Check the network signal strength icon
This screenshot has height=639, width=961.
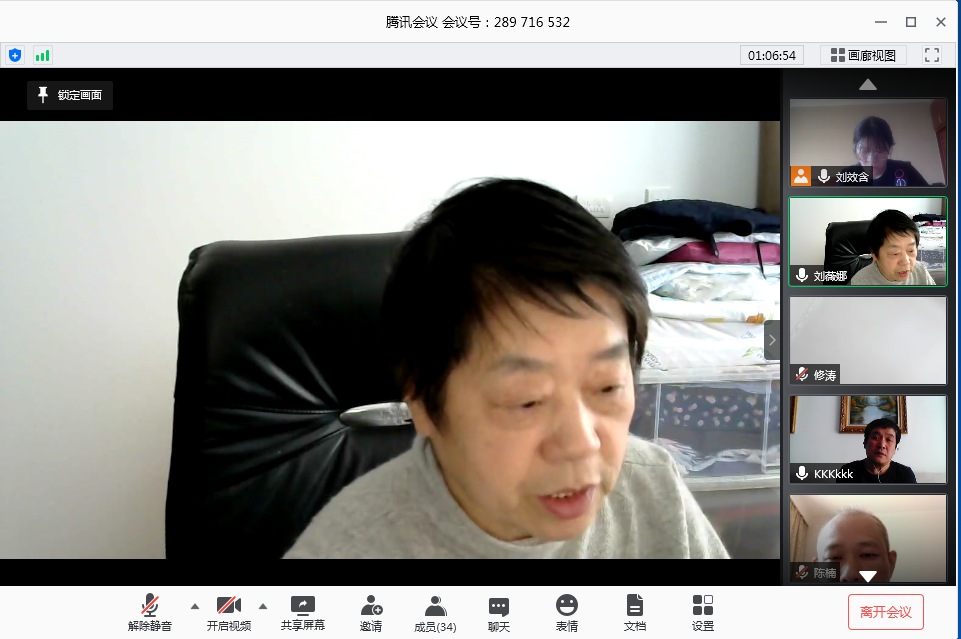tap(42, 55)
